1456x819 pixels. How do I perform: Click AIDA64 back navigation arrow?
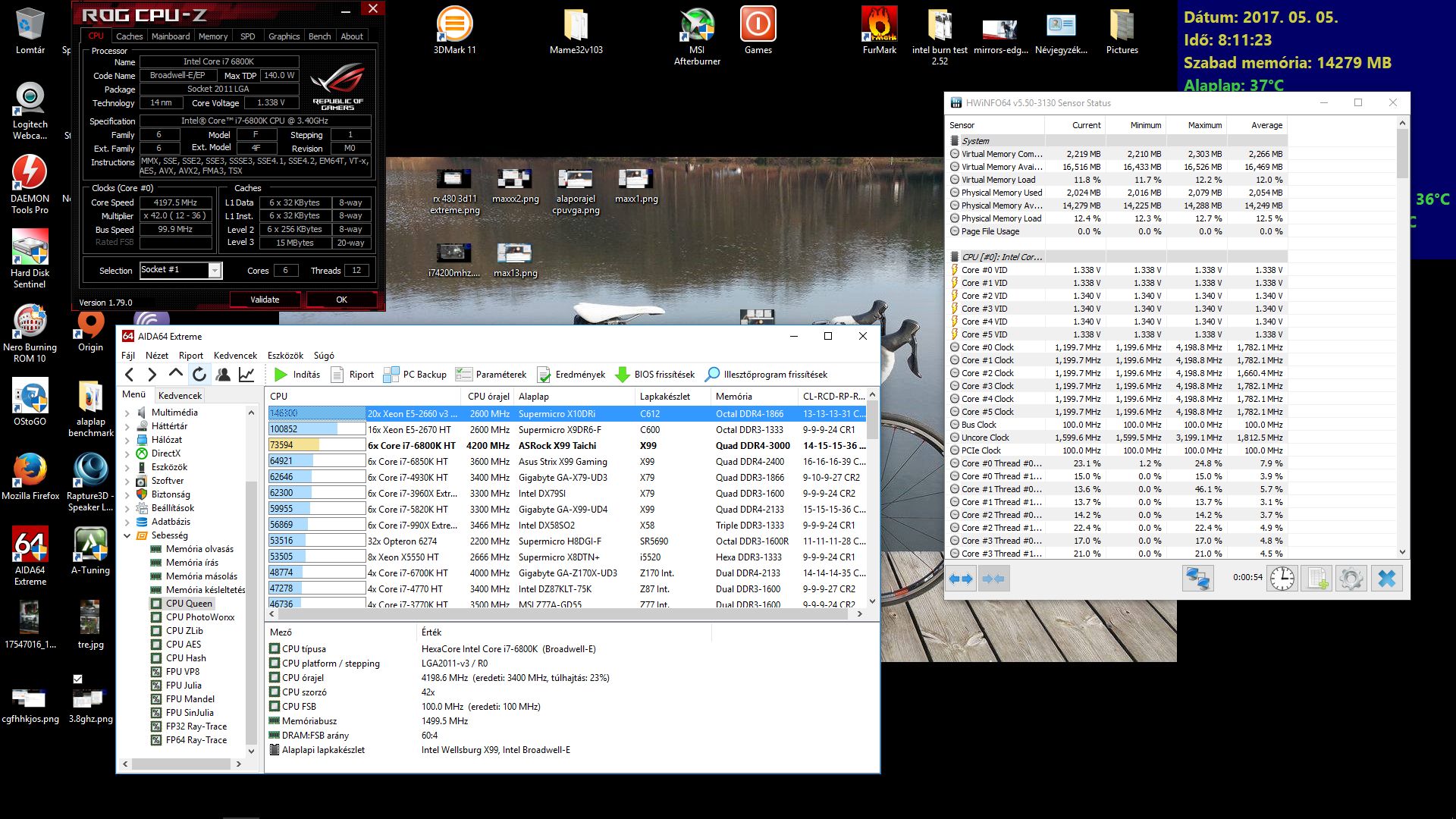[130, 375]
